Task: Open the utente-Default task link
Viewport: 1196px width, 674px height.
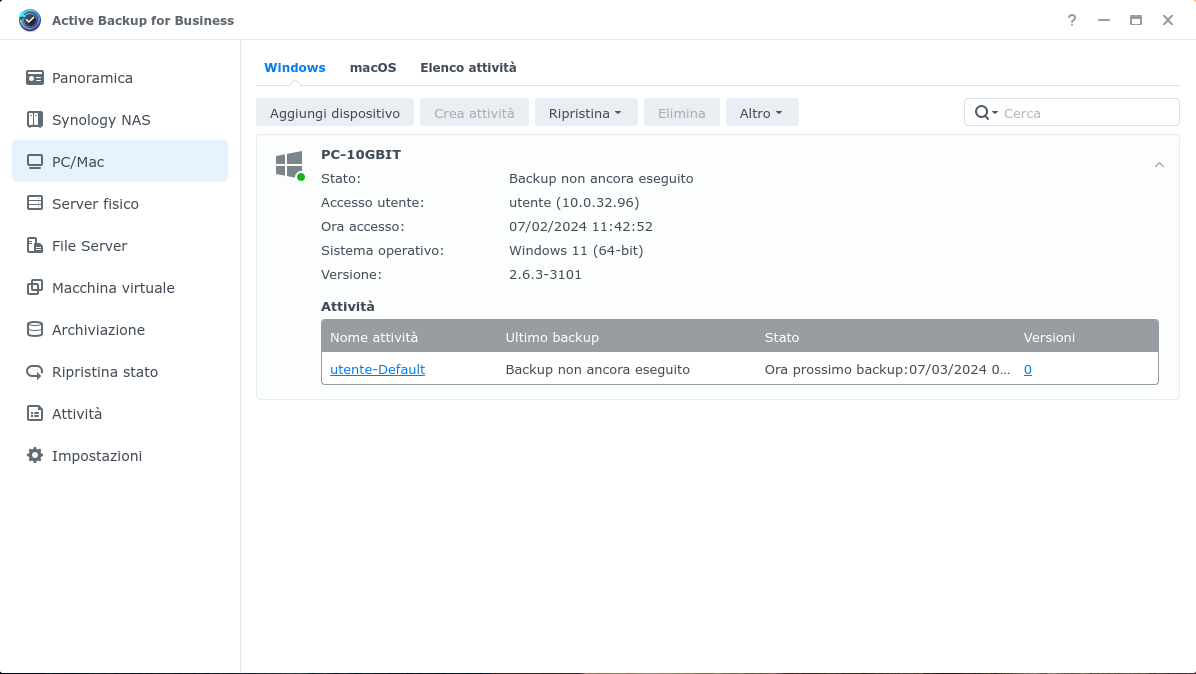Action: [x=378, y=370]
